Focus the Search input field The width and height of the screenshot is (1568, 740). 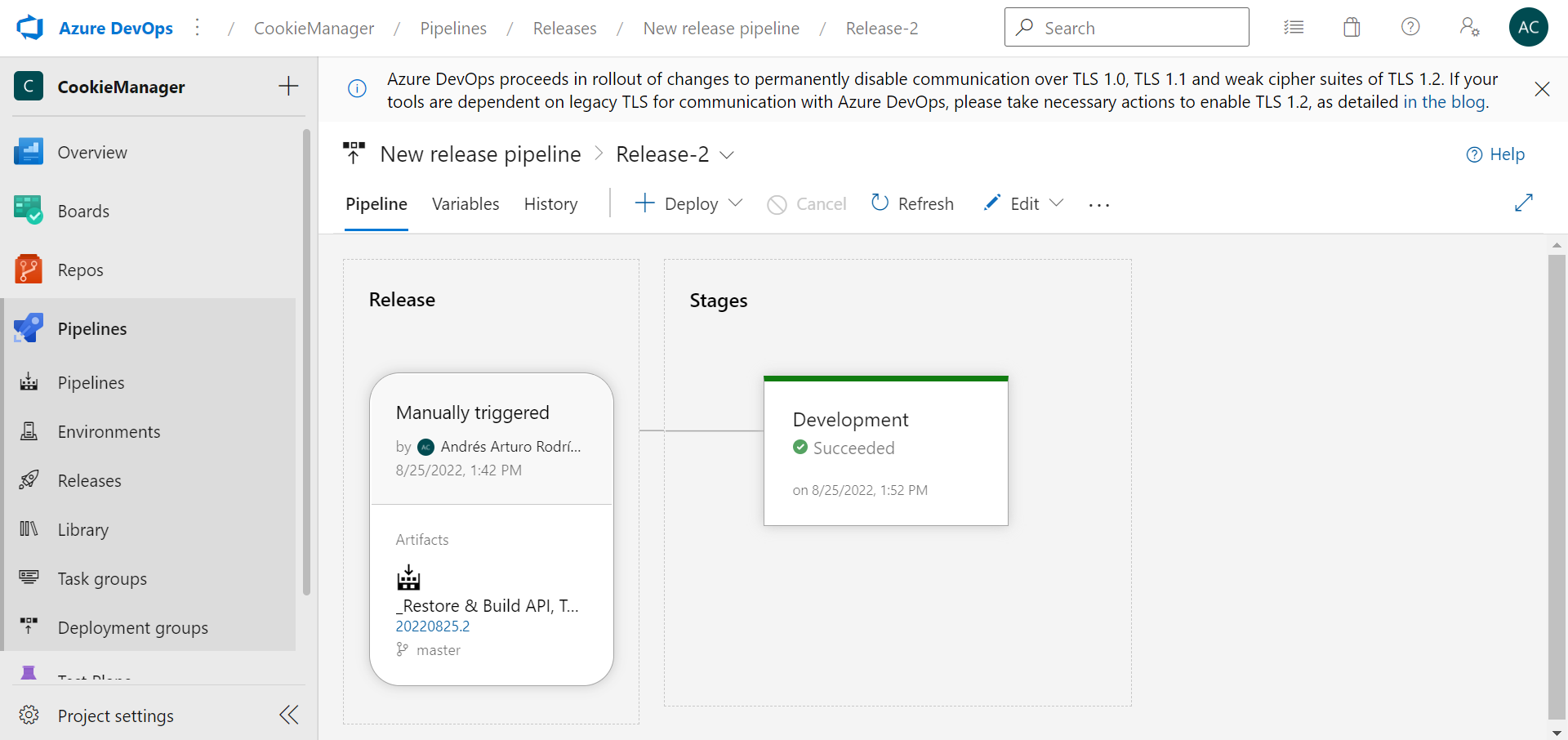coord(1126,28)
